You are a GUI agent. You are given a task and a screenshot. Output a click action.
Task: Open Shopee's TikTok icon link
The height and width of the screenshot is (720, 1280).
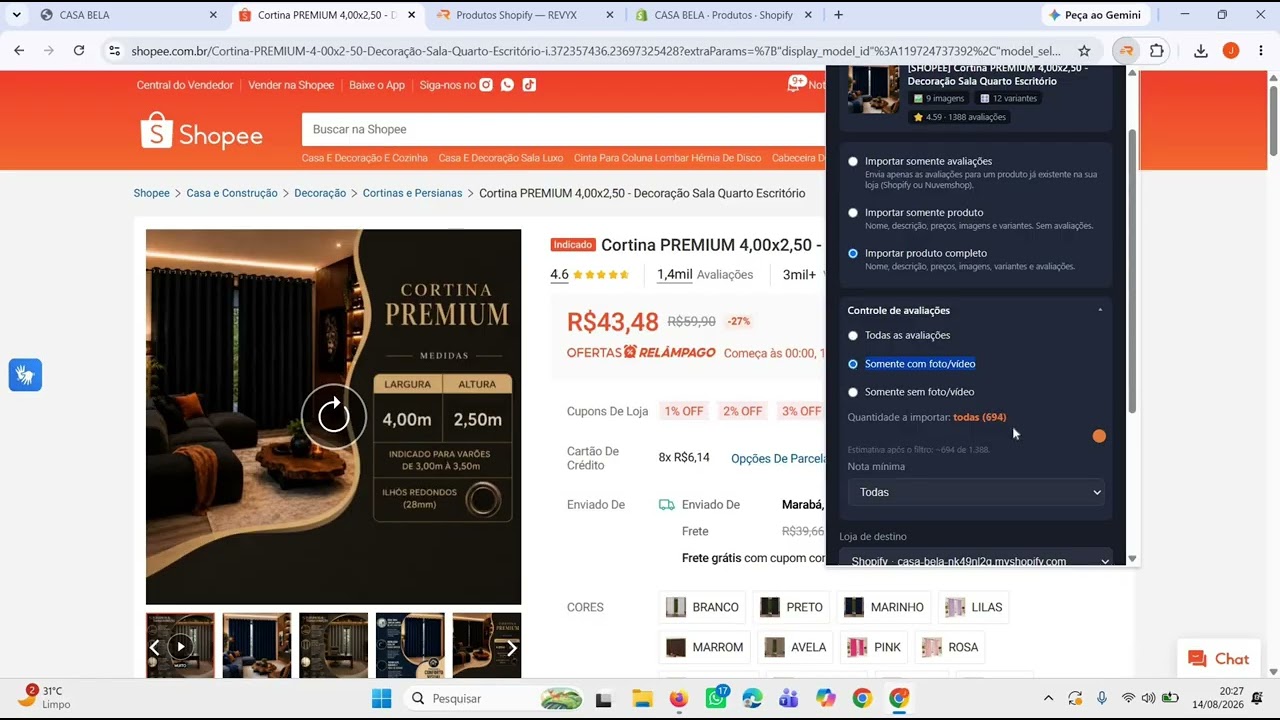pos(529,85)
